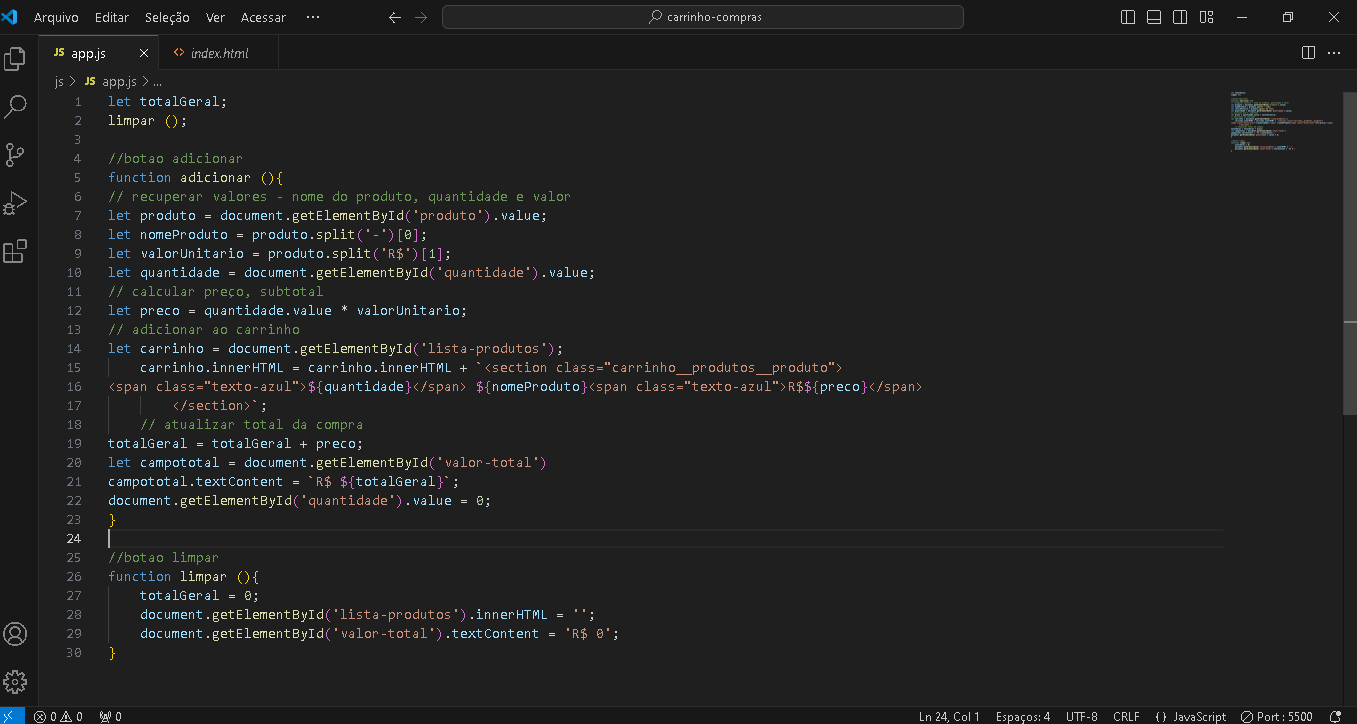The width and height of the screenshot is (1357, 724).
Task: Go forward with the right arrow
Action: click(x=421, y=17)
